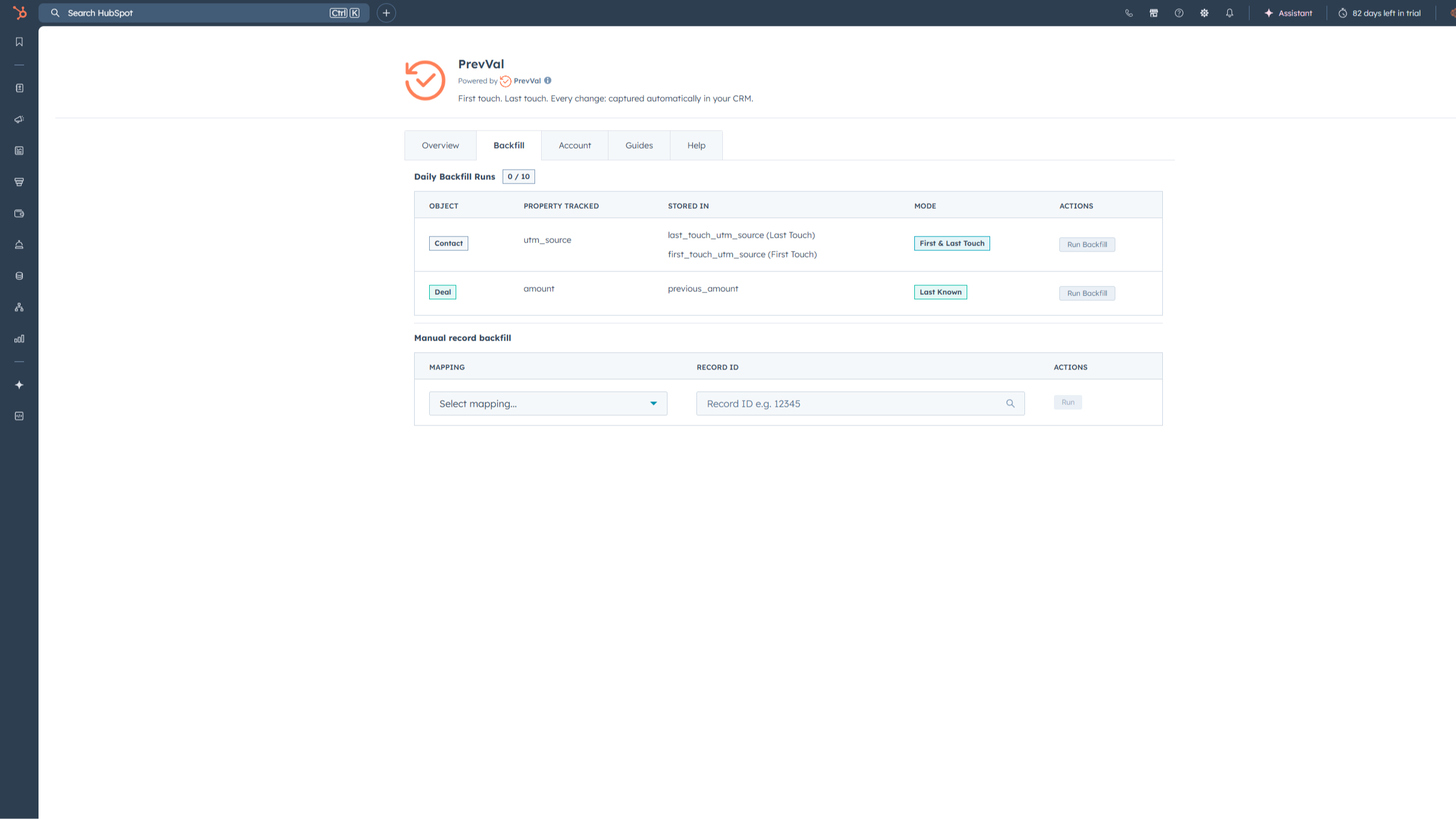Open the Marketplace icon in top bar
This screenshot has height=819, width=1456.
(1154, 13)
